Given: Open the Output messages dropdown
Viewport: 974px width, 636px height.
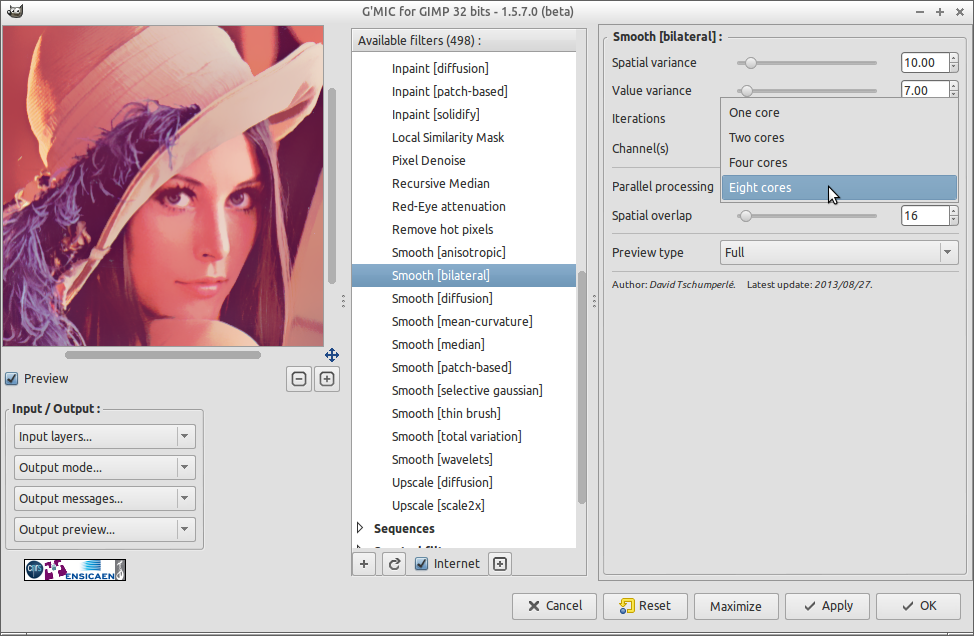Looking at the screenshot, I should pyautogui.click(x=105, y=499).
